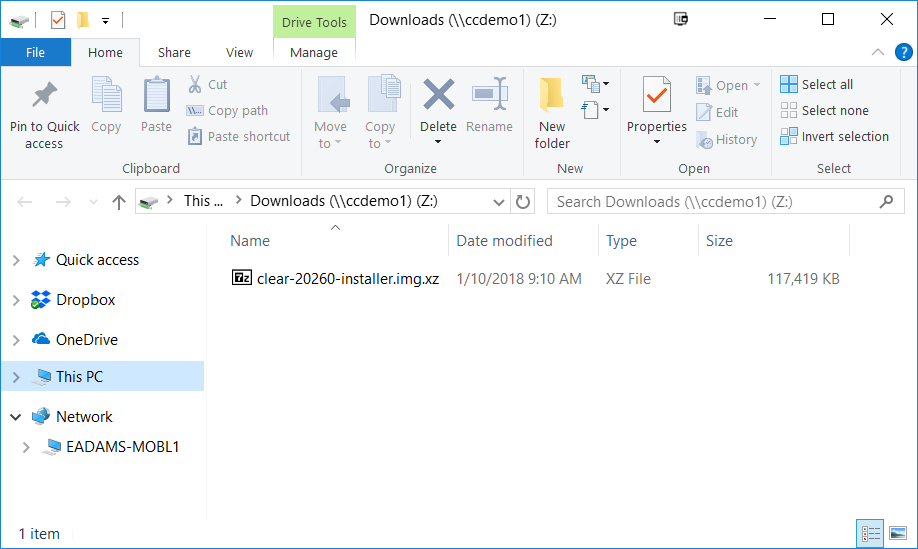Click the Downloads breadcrumb in address bar
This screenshot has height=549, width=918.
click(x=344, y=201)
